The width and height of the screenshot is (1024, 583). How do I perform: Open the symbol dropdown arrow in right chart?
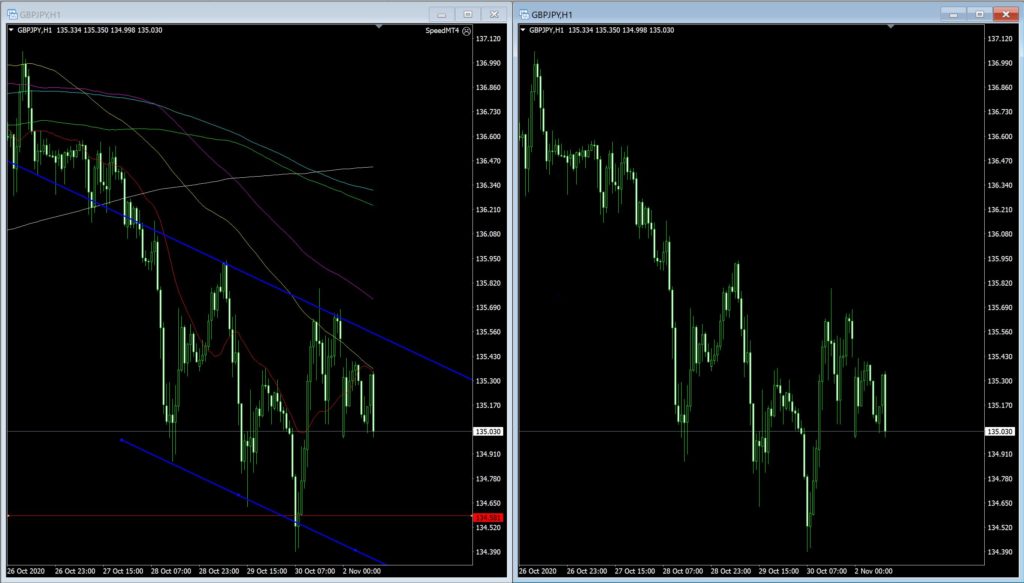[x=523, y=31]
